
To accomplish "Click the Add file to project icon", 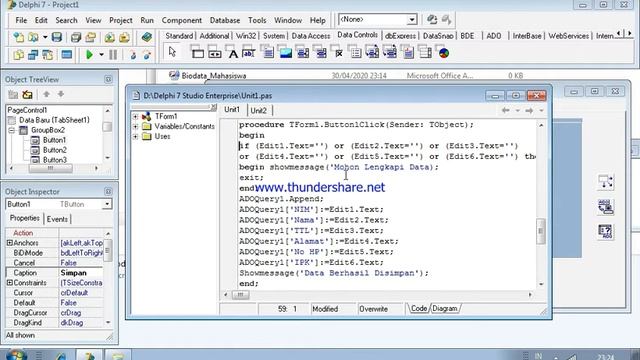I will (x=109, y=38).
